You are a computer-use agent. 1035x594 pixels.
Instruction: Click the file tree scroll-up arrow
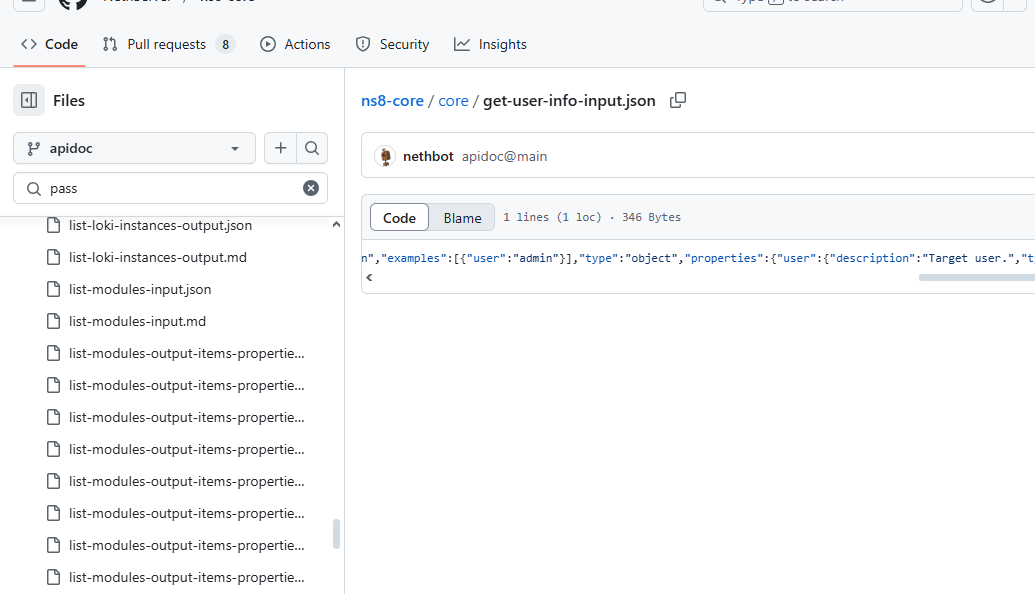pos(336,224)
